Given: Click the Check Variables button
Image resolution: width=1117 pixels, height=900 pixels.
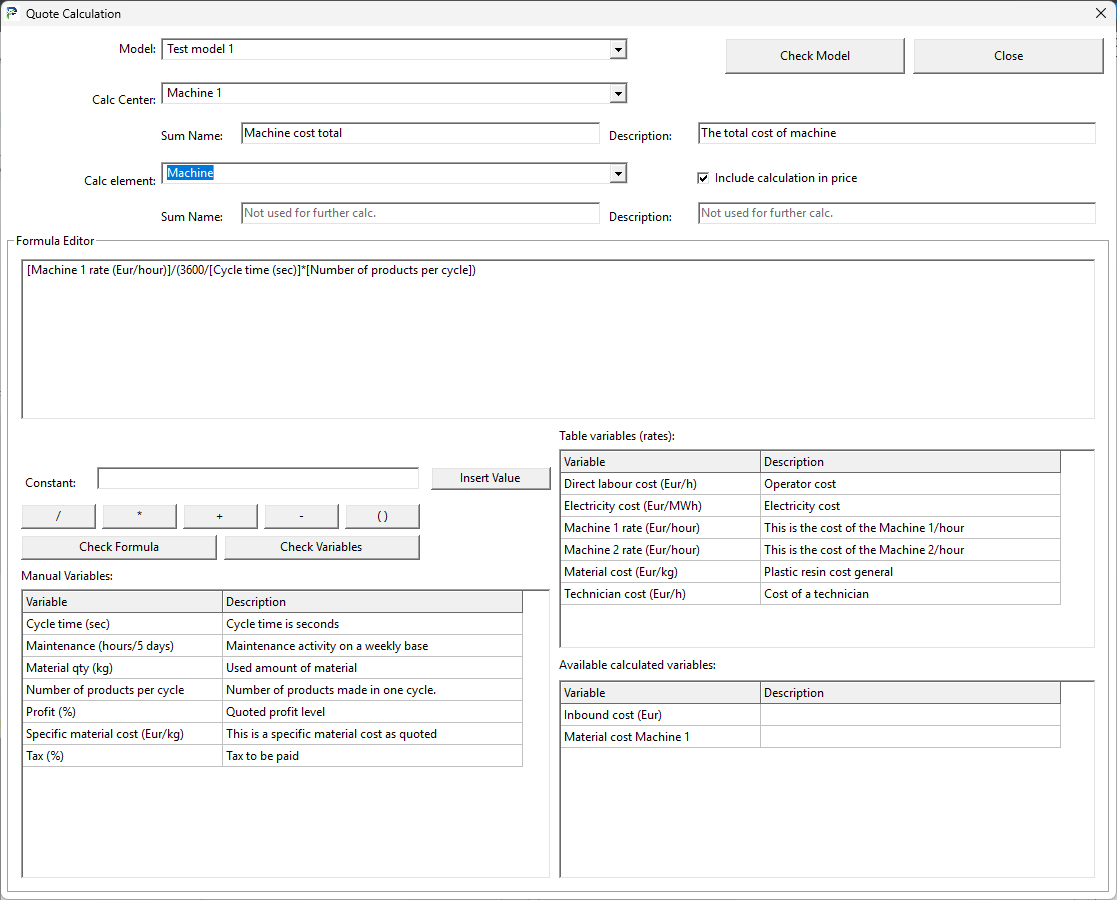Looking at the screenshot, I should 321,547.
